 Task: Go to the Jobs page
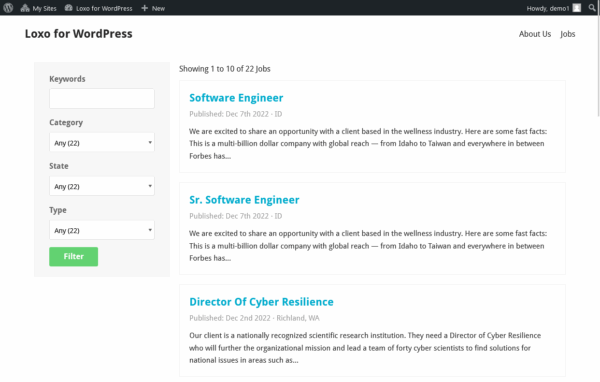point(567,34)
